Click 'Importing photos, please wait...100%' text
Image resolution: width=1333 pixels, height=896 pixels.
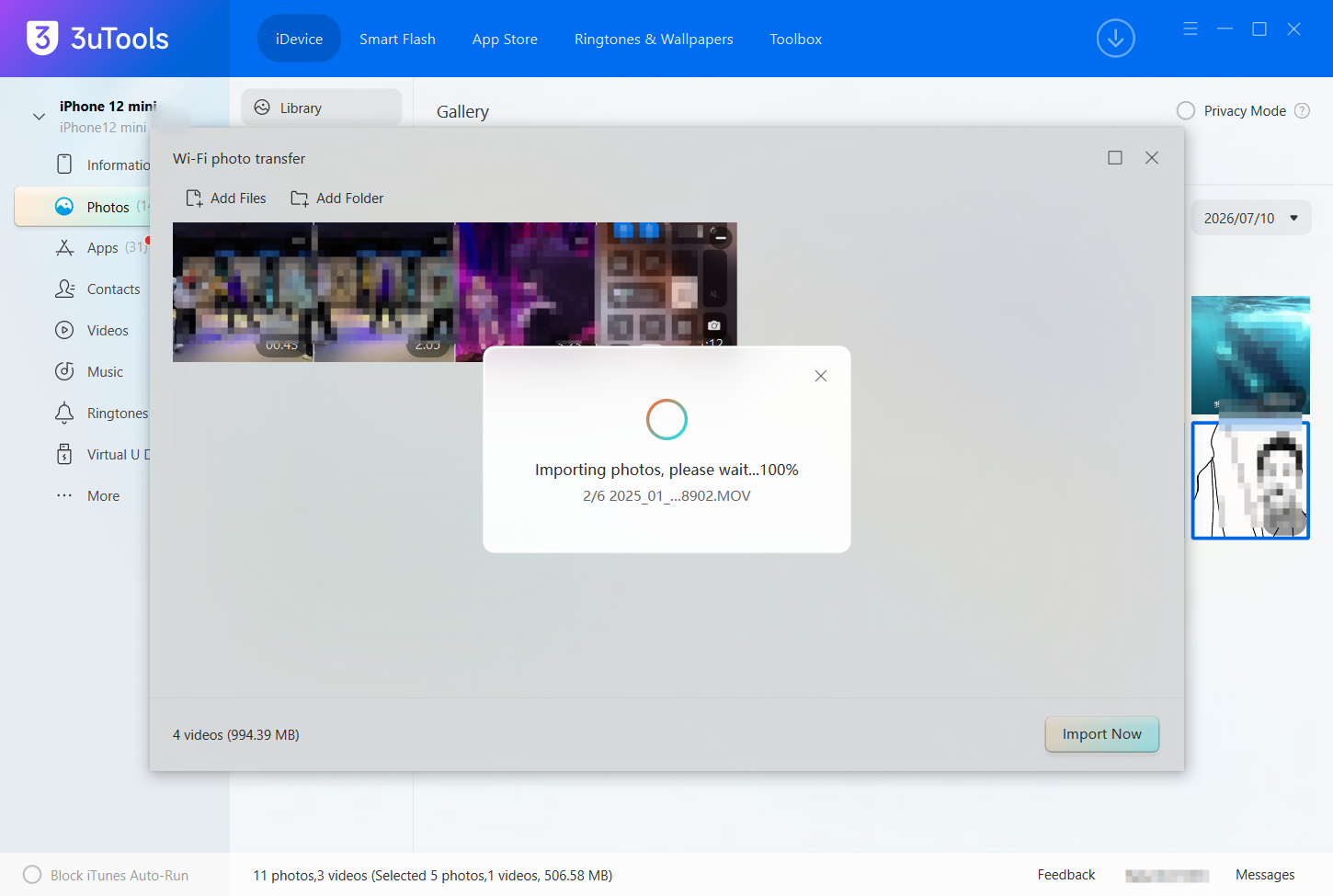pyautogui.click(x=666, y=470)
